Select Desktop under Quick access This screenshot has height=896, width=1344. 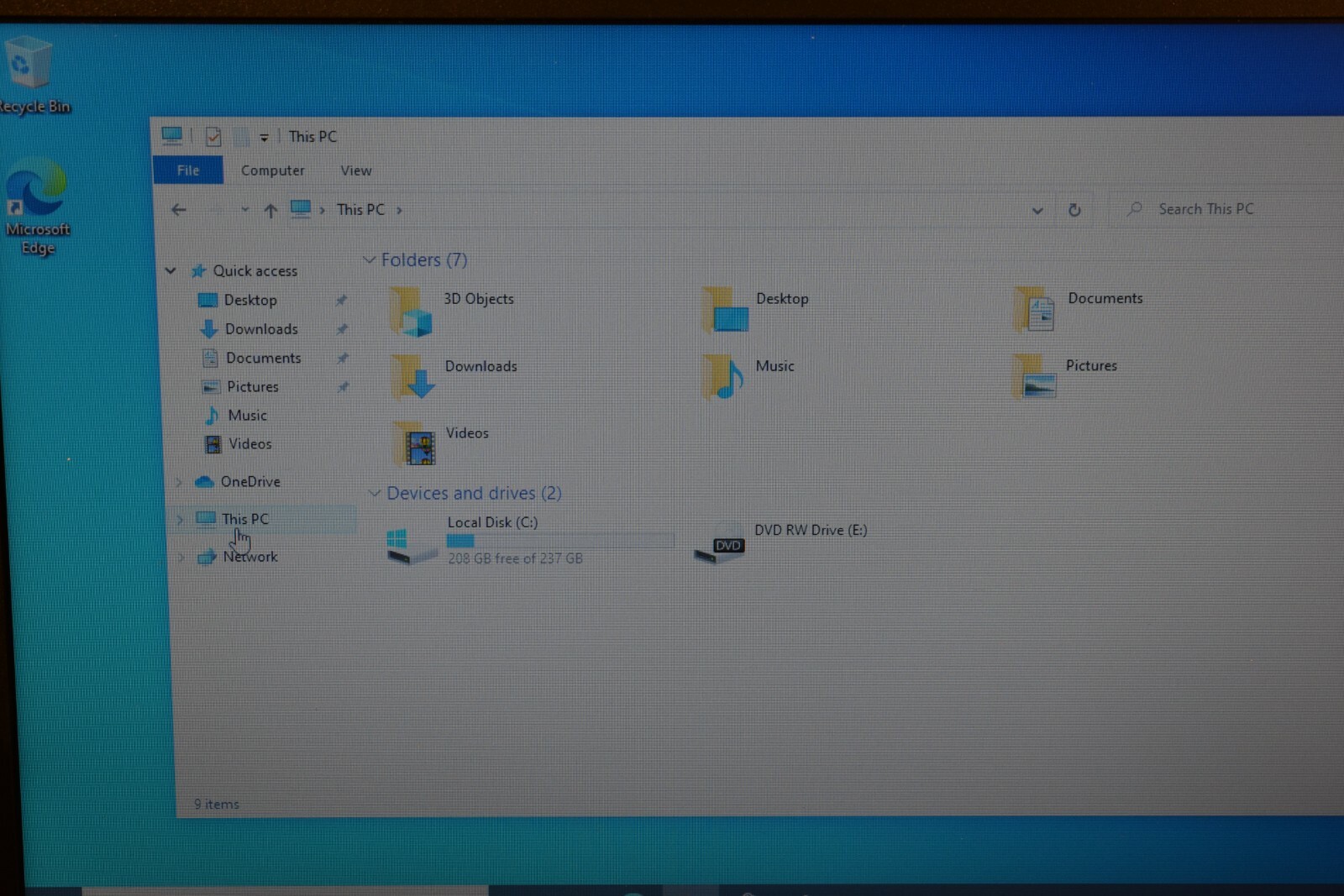point(249,300)
